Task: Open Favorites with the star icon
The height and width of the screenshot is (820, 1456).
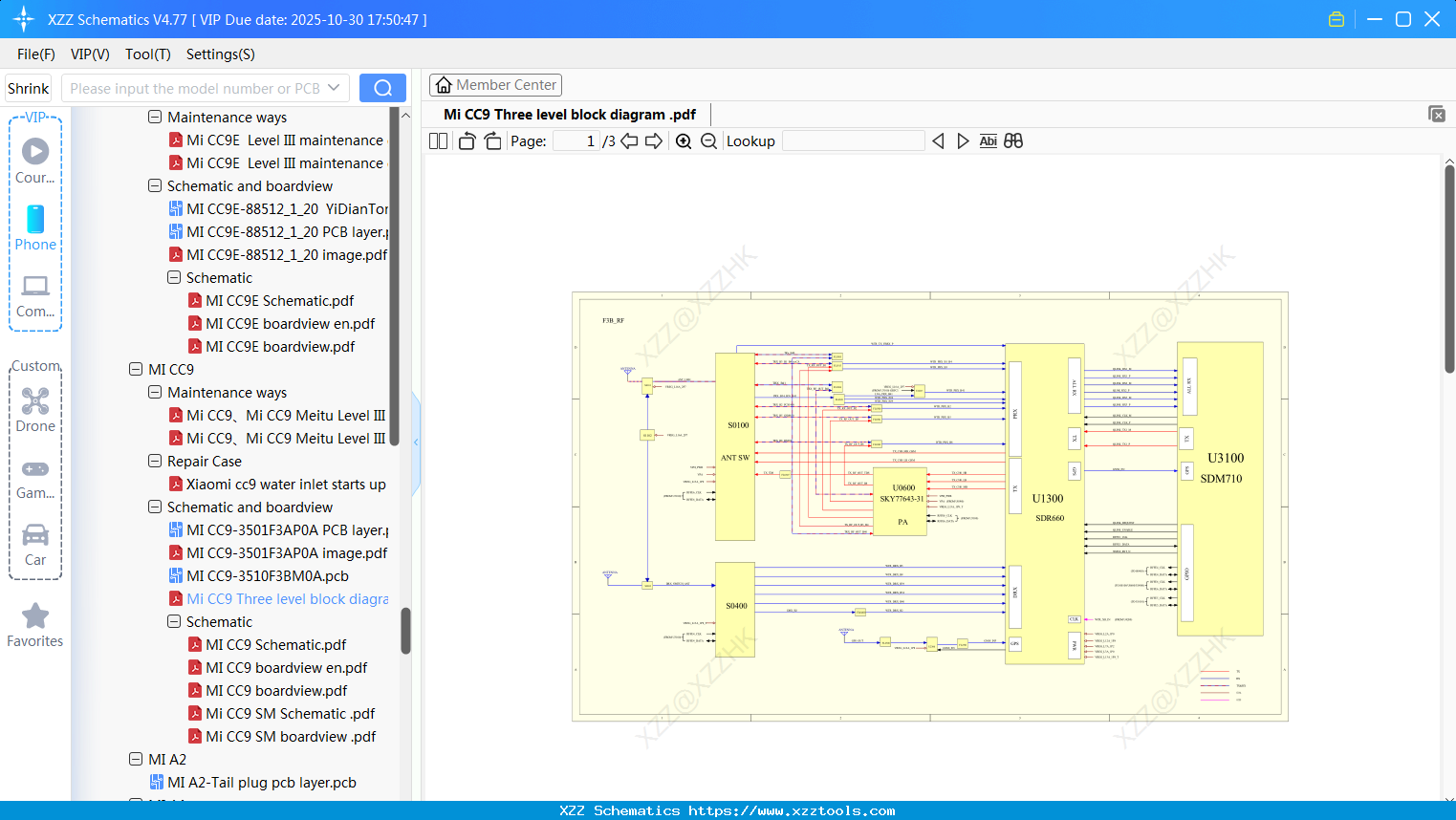Action: [x=35, y=616]
